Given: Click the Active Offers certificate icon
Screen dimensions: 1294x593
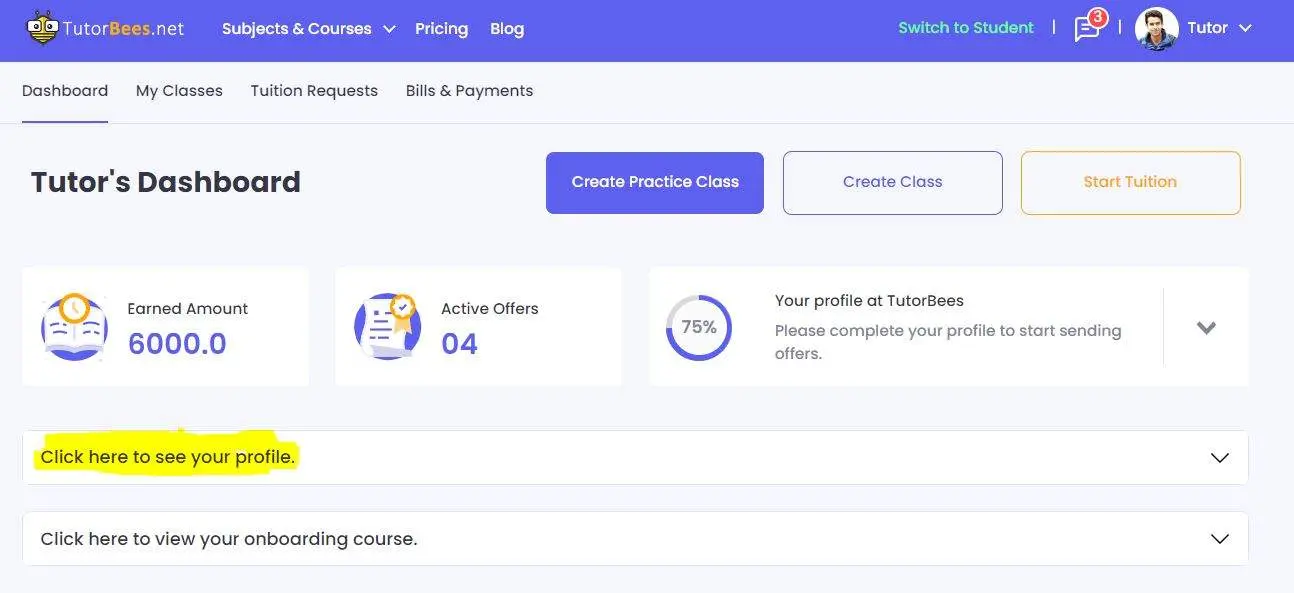Looking at the screenshot, I should [x=386, y=327].
